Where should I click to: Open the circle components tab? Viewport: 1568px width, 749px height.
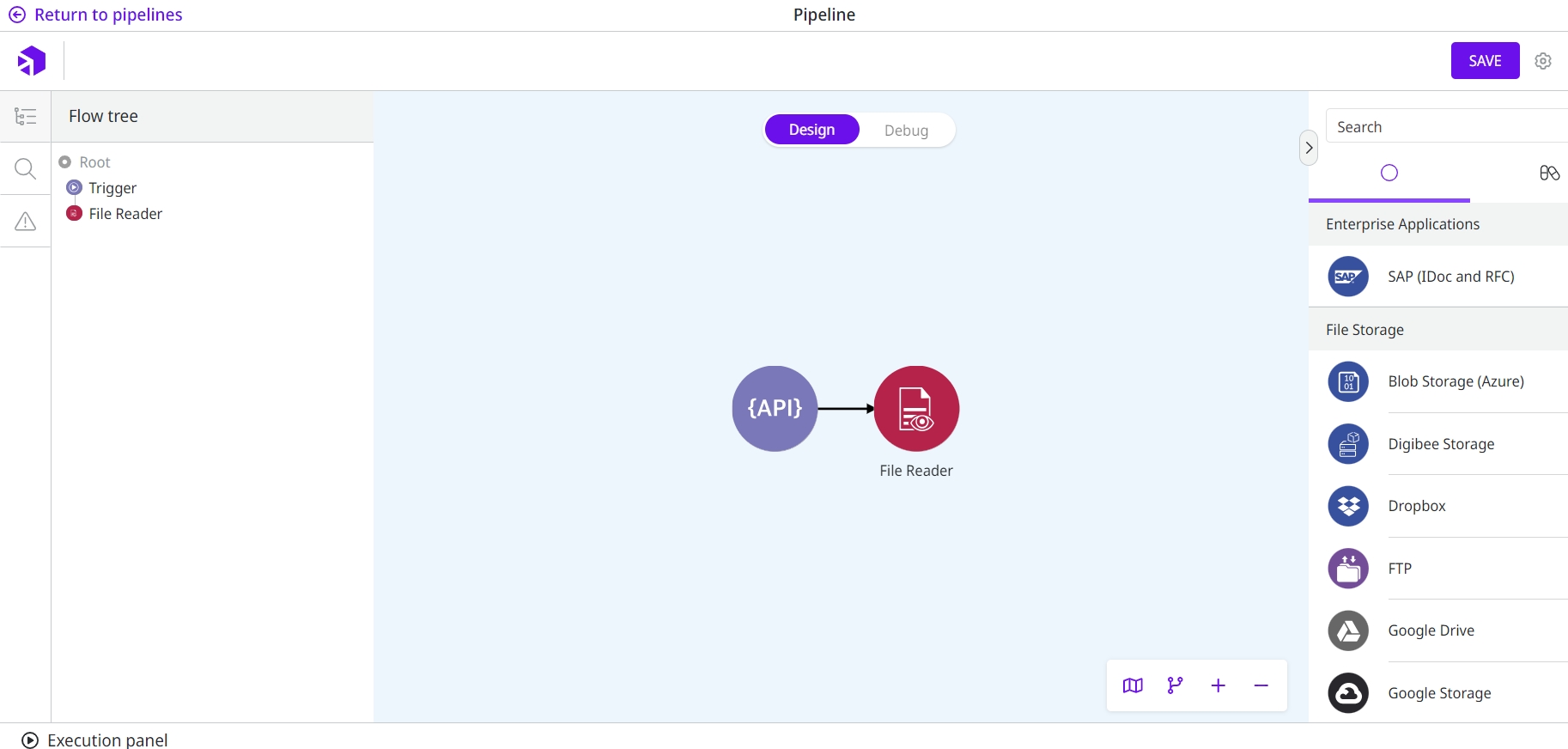point(1389,174)
